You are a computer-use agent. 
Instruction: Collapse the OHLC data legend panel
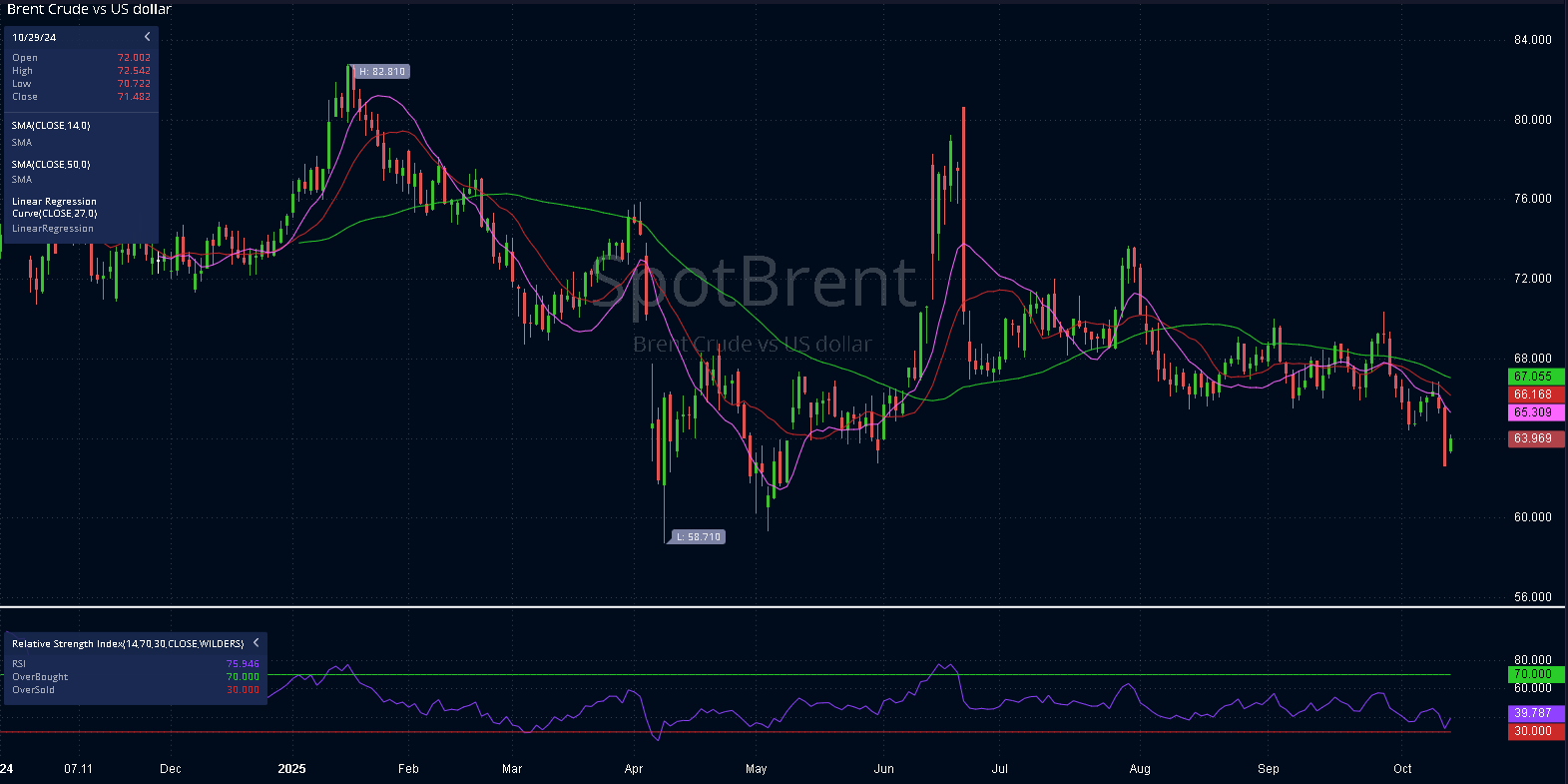pyautogui.click(x=147, y=37)
